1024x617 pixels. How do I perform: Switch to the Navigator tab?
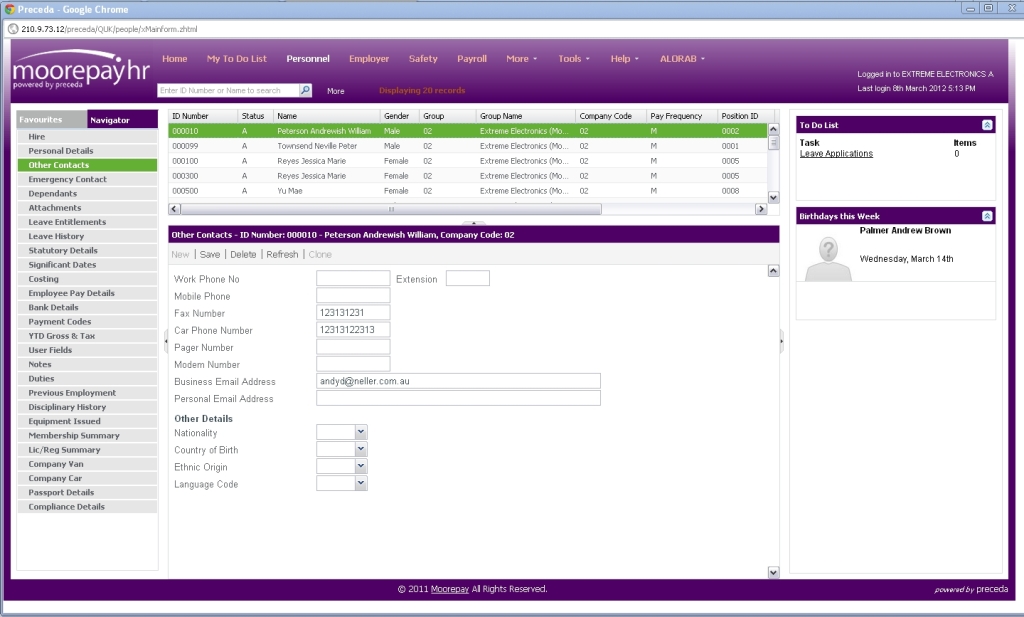(122, 119)
